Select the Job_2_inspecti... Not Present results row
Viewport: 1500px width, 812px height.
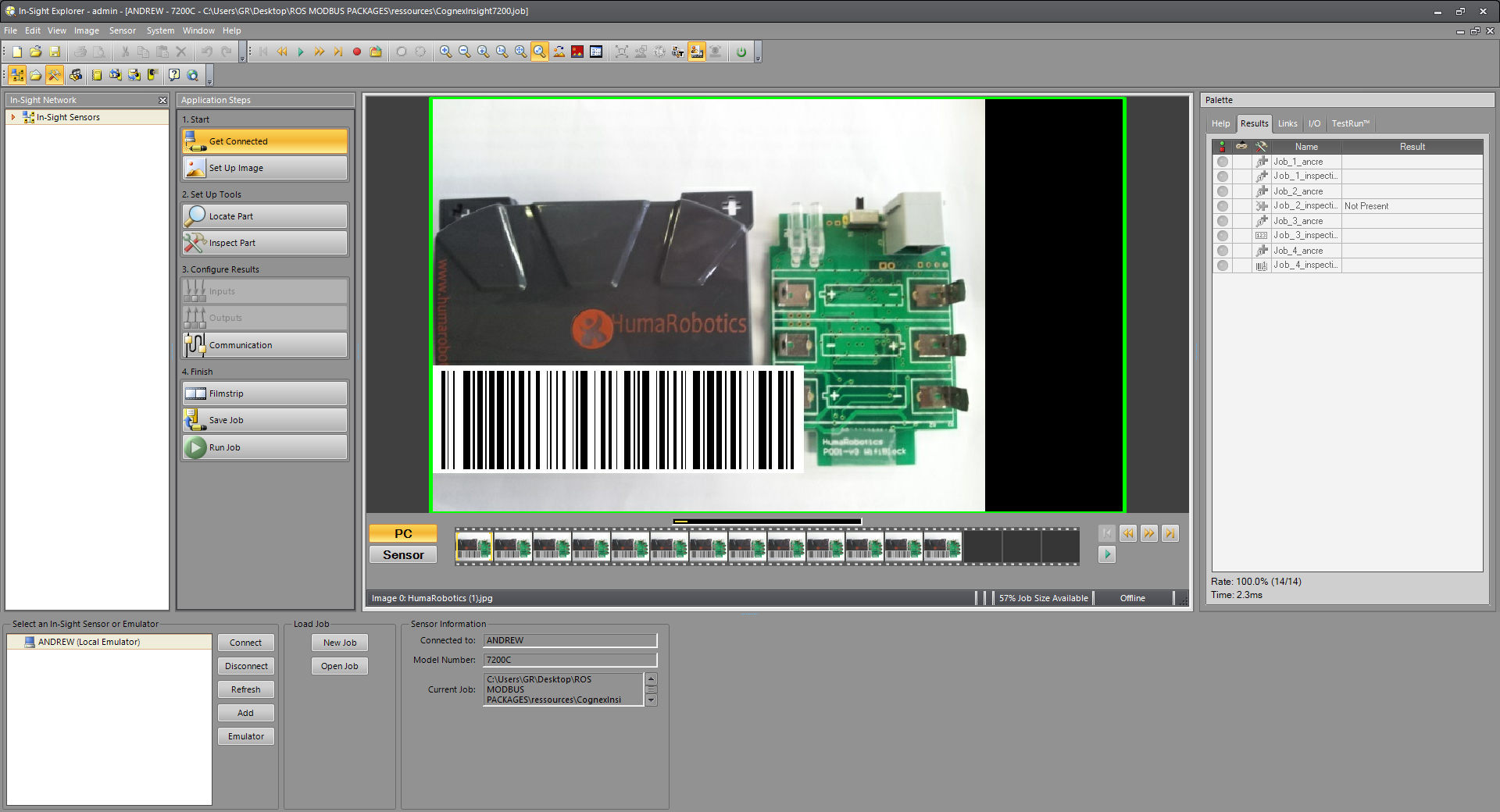coord(1348,206)
